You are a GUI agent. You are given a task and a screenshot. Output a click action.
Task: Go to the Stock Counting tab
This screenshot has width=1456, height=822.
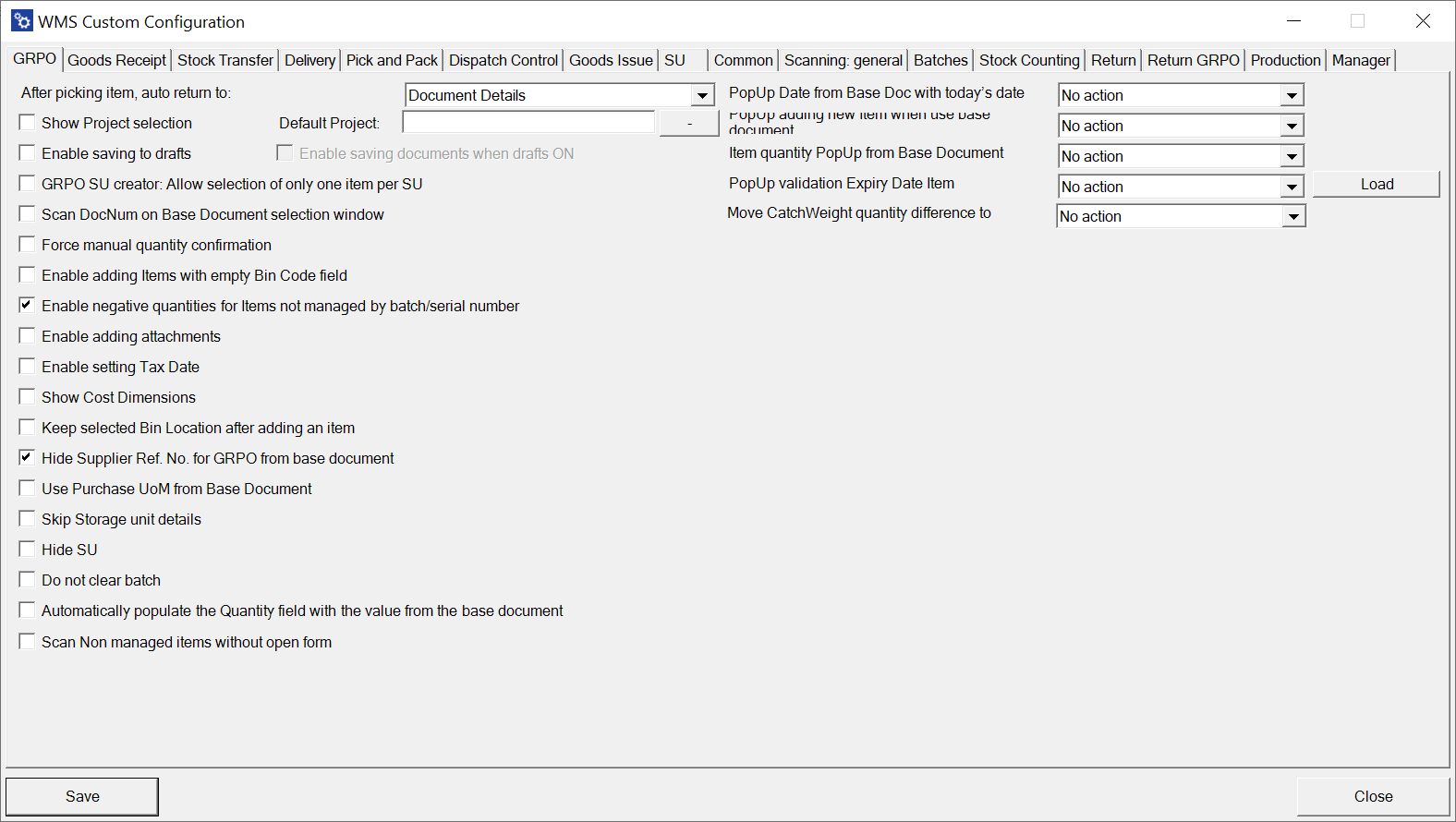coord(1029,60)
